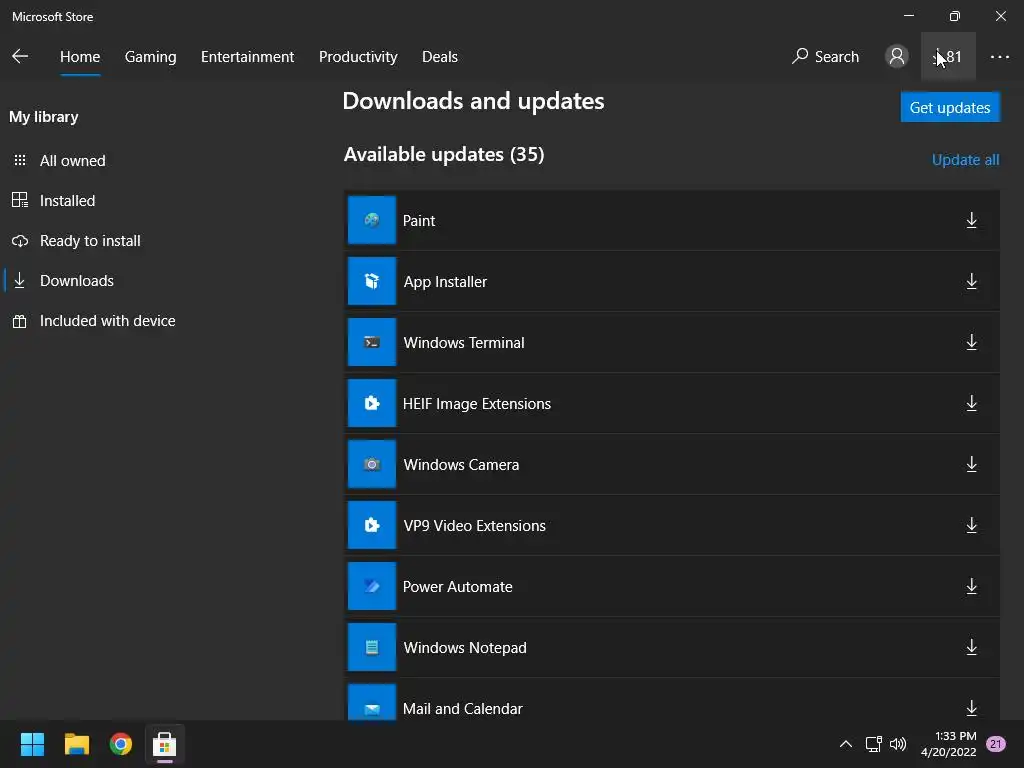This screenshot has width=1024, height=768.
Task: Open the network tray icon
Action: (873, 744)
